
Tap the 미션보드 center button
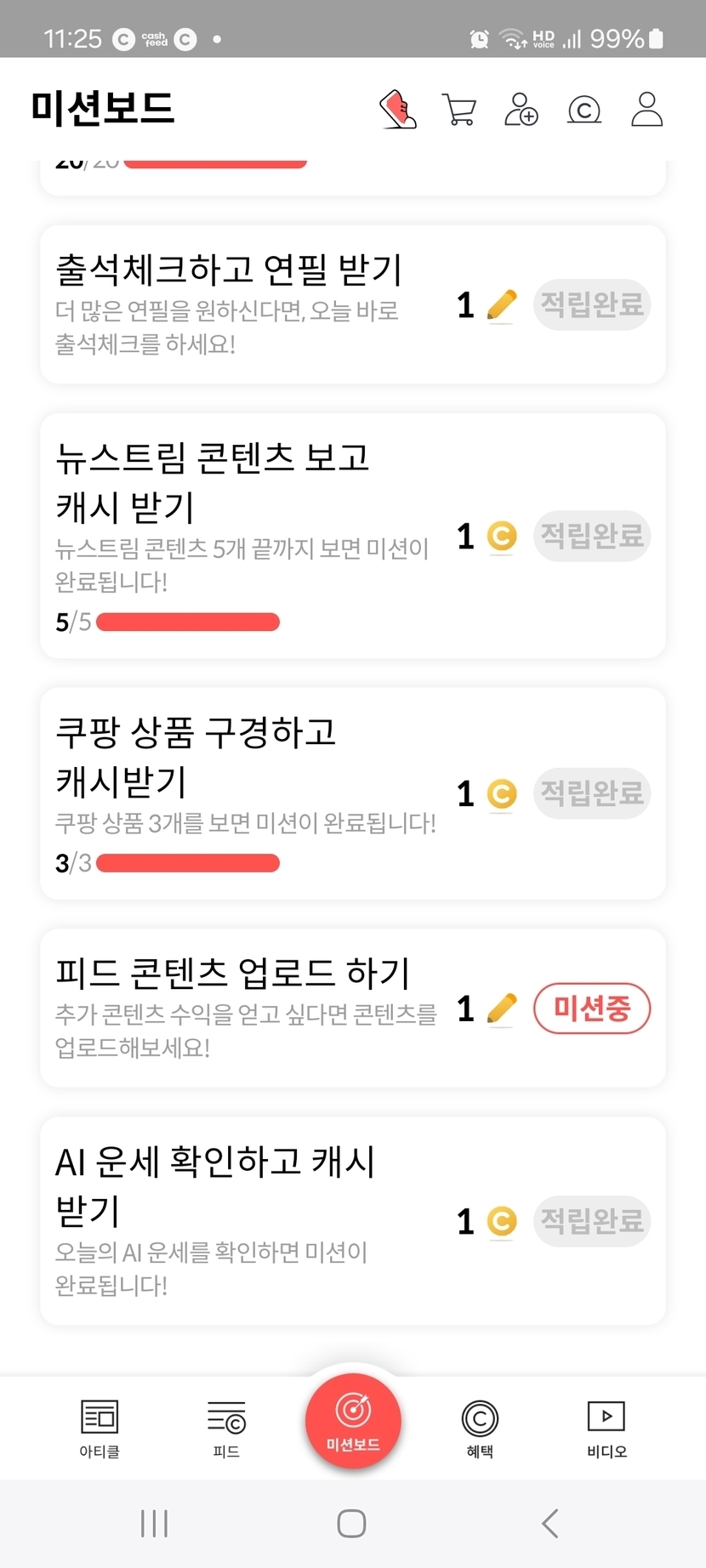tap(353, 1420)
